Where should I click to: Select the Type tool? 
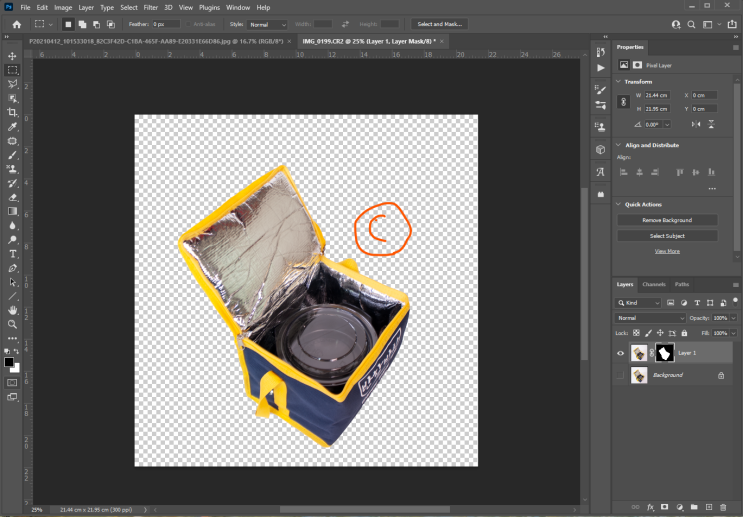pyautogui.click(x=12, y=254)
